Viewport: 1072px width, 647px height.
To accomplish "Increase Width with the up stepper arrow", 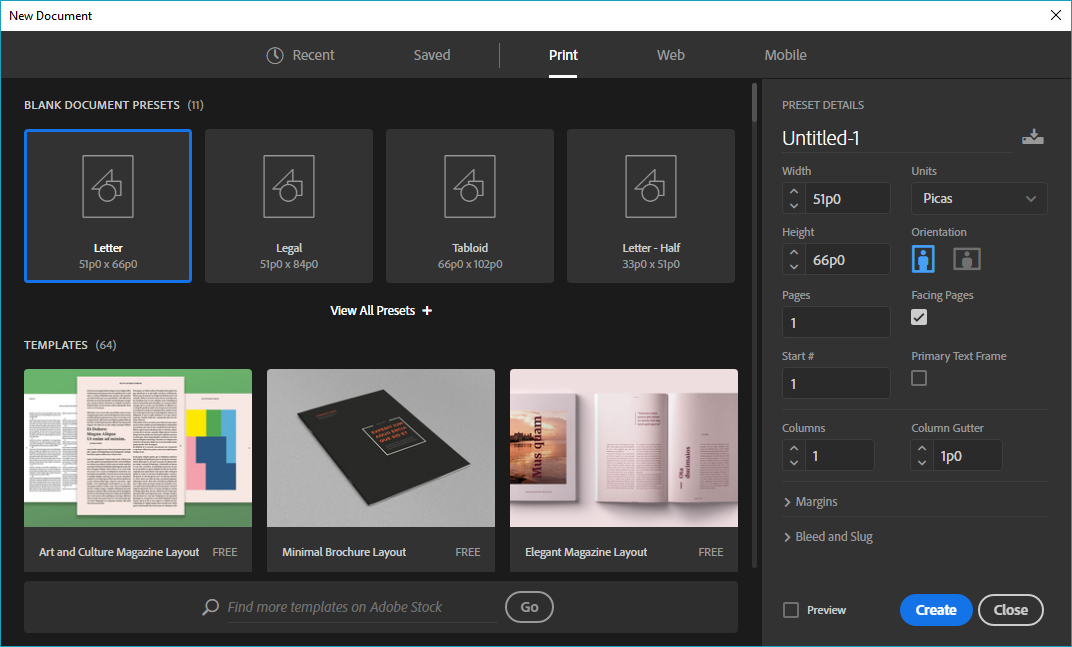I will coord(793,192).
